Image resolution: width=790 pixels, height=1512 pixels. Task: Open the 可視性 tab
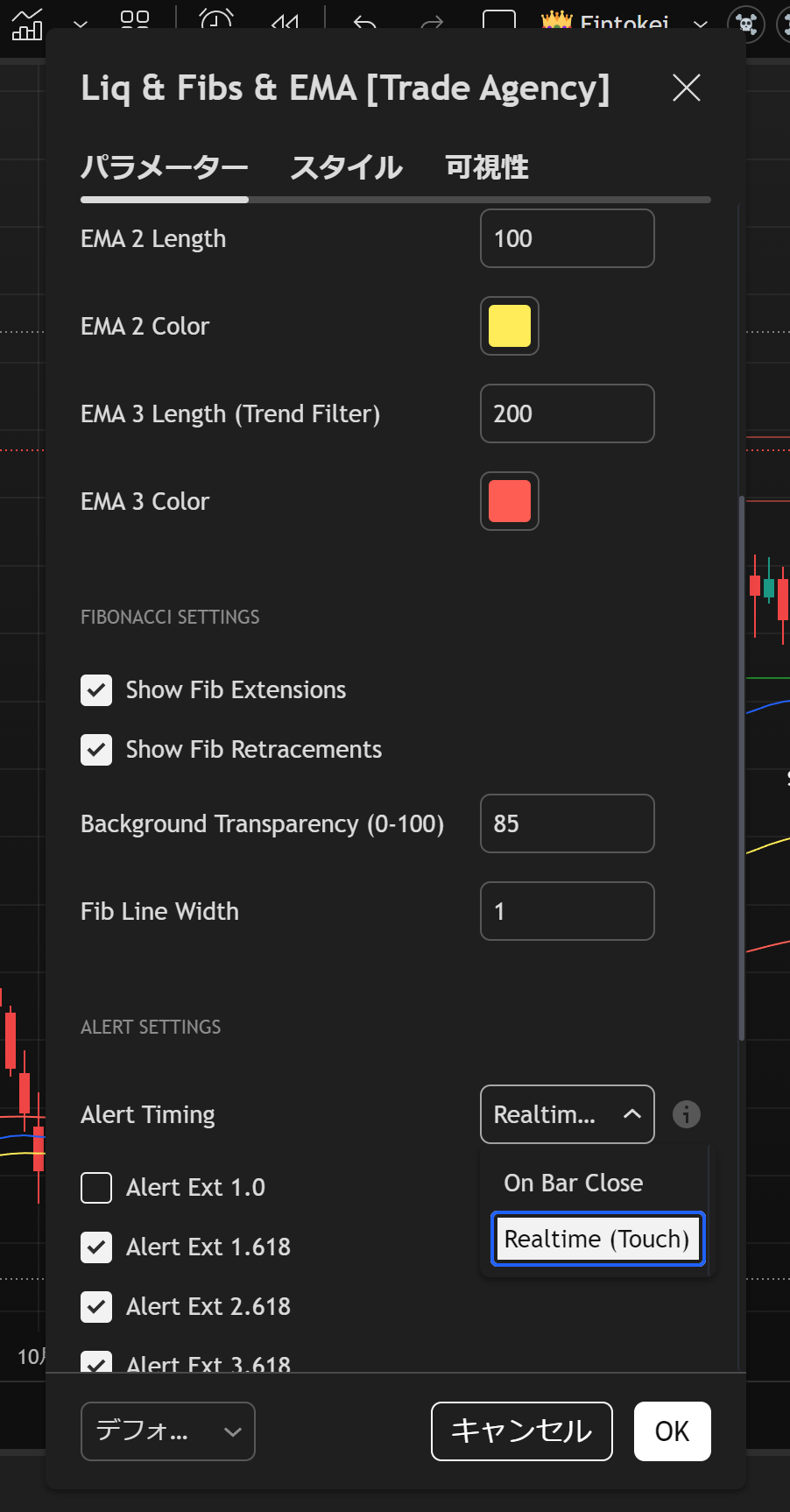[487, 167]
